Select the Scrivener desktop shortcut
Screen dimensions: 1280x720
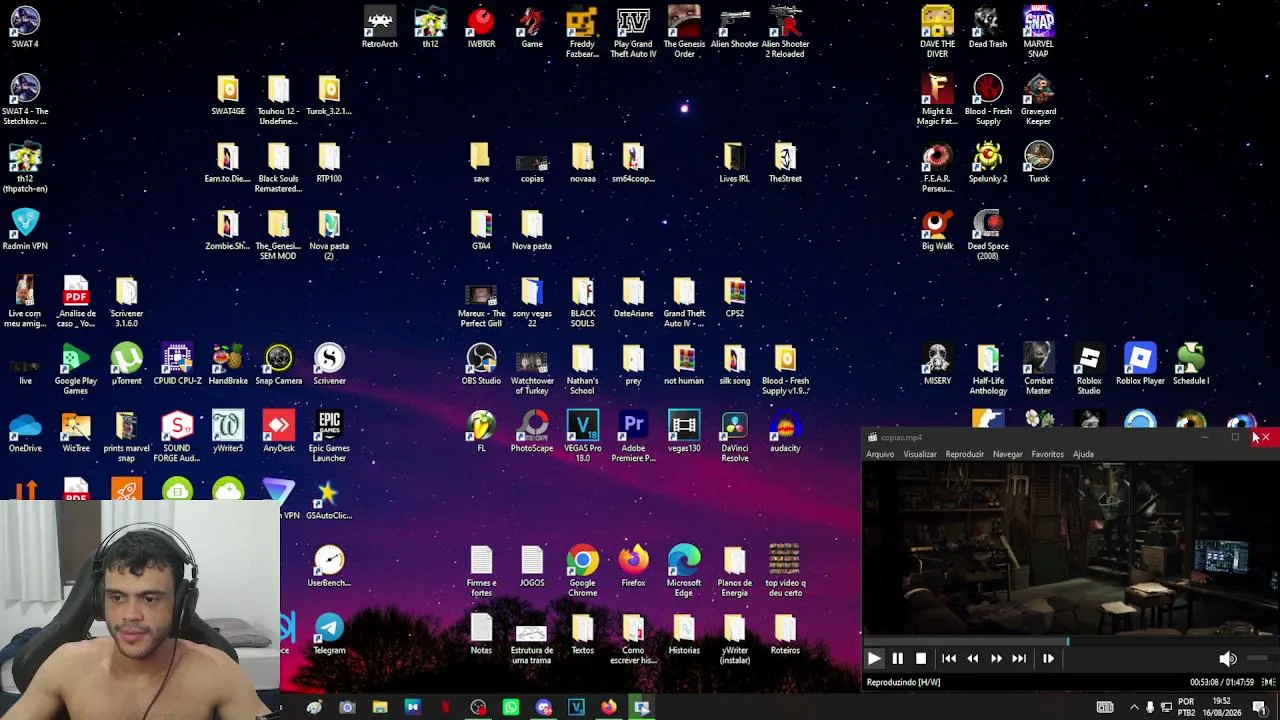(329, 365)
